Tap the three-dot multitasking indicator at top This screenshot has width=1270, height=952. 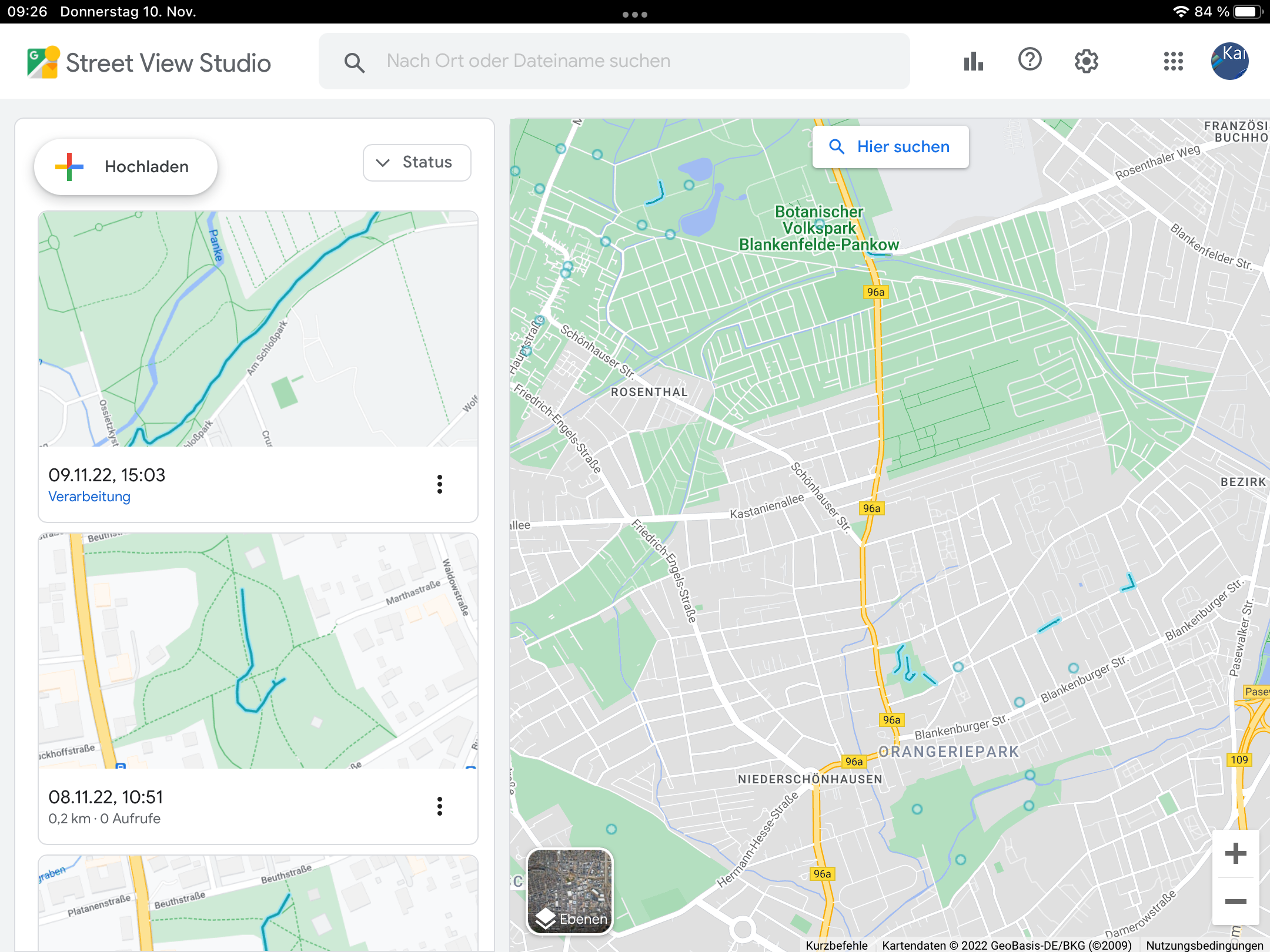point(635,14)
